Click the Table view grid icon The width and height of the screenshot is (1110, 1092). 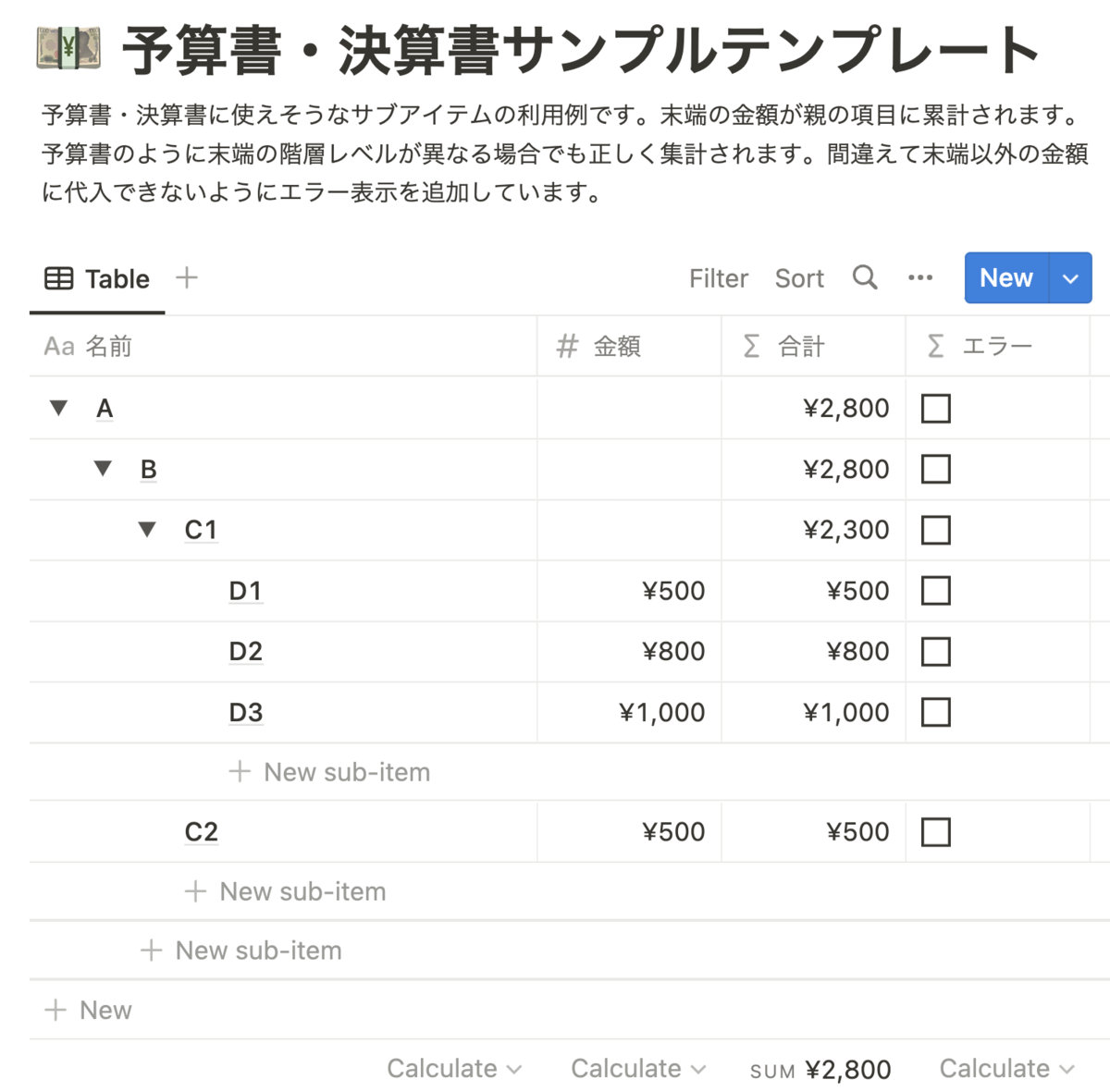(x=57, y=277)
